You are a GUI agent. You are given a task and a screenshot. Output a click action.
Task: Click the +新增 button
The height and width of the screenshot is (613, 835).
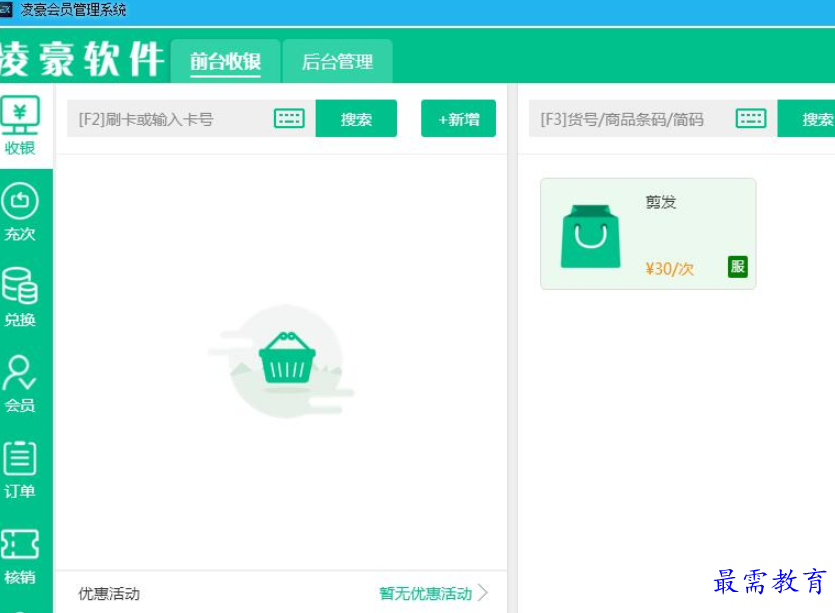tap(459, 118)
